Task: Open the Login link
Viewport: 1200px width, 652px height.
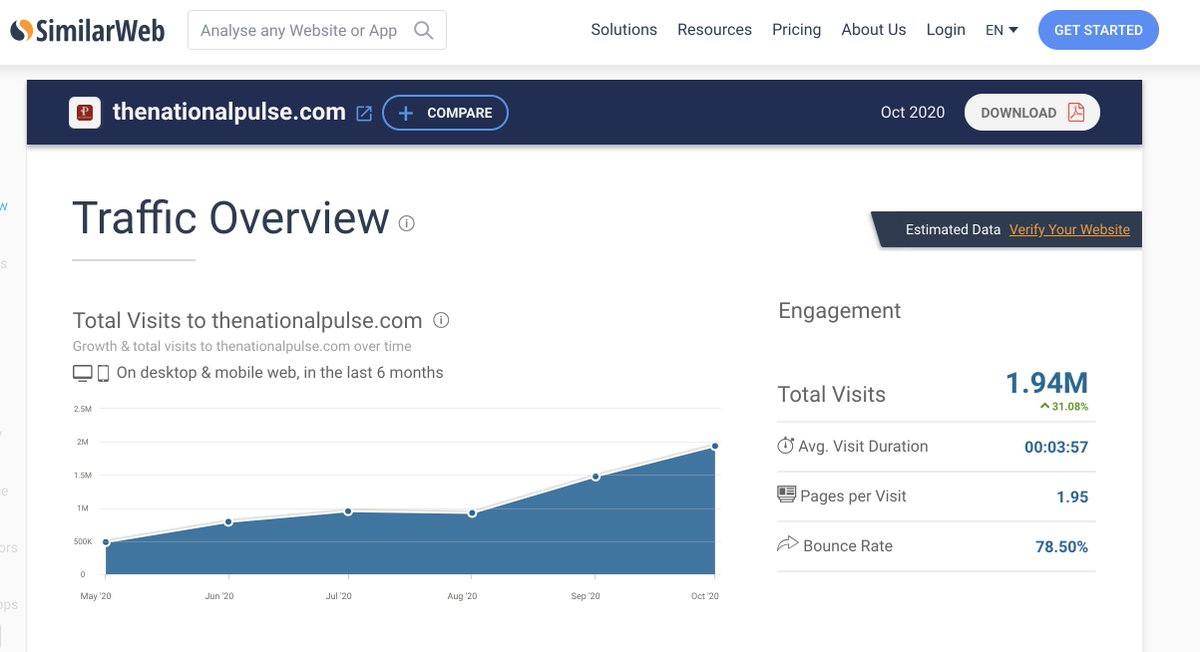Action: 945,30
